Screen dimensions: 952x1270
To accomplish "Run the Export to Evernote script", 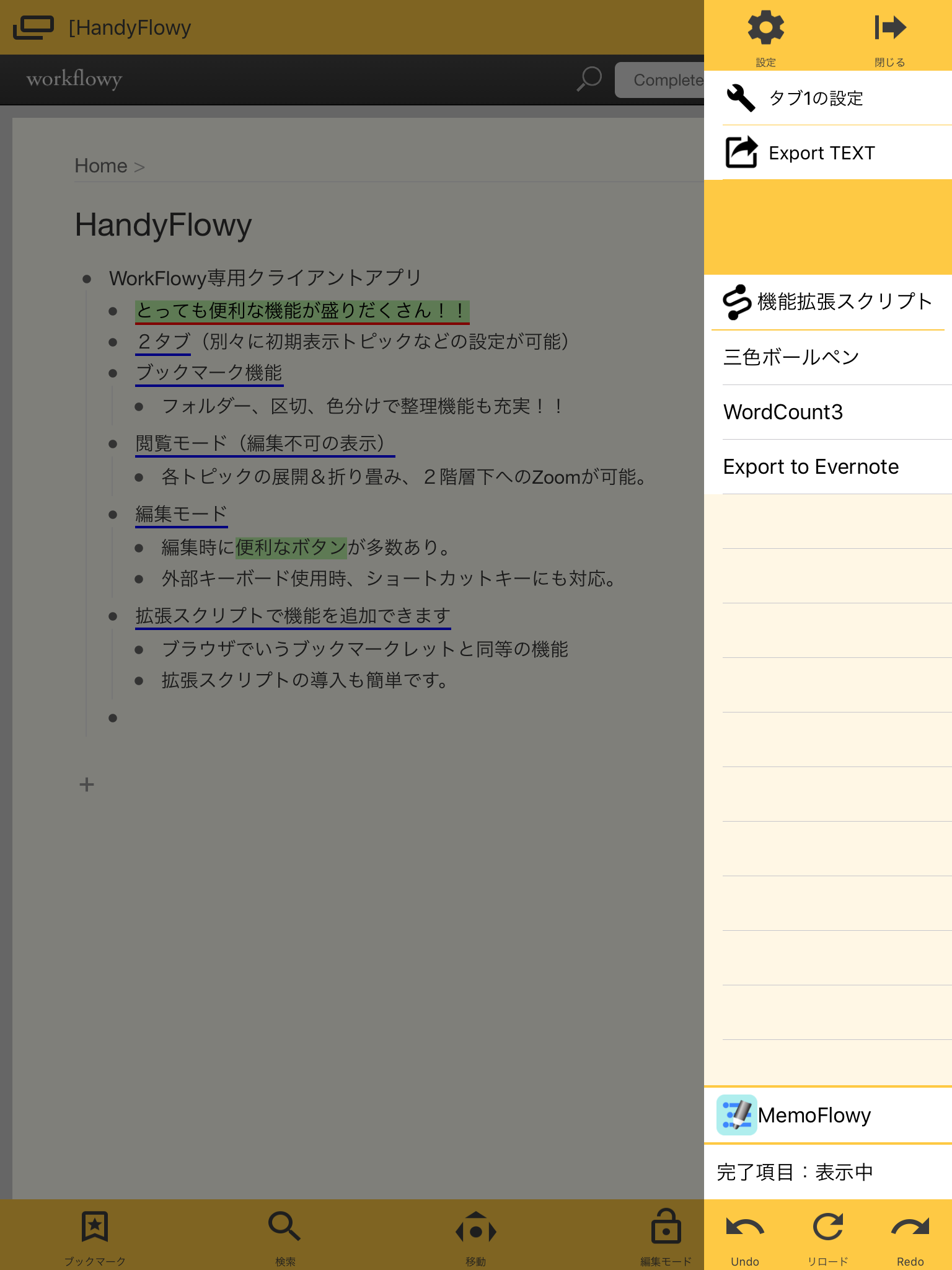I will click(828, 466).
